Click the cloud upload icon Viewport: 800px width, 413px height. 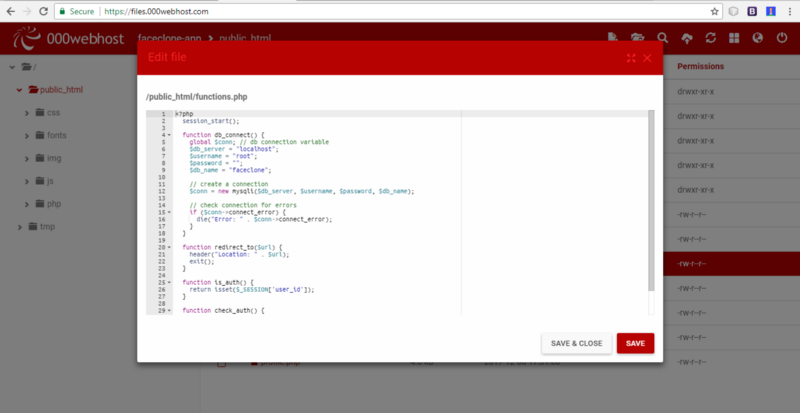point(687,38)
